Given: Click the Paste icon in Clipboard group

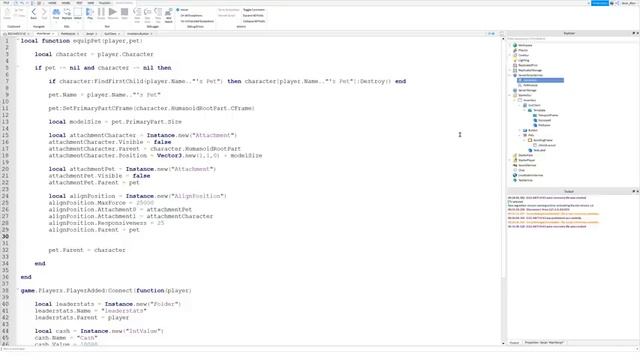Looking at the screenshot, I should pos(7,13).
